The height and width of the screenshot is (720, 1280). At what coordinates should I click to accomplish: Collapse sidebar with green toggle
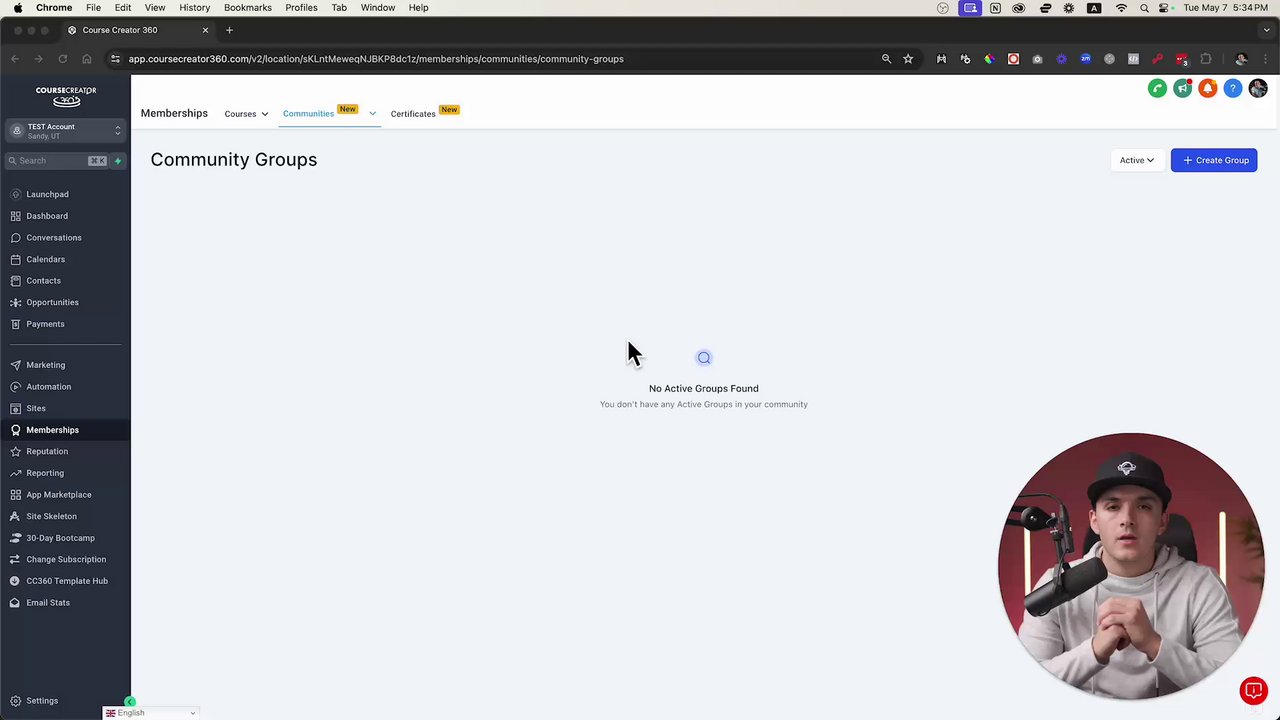(130, 702)
